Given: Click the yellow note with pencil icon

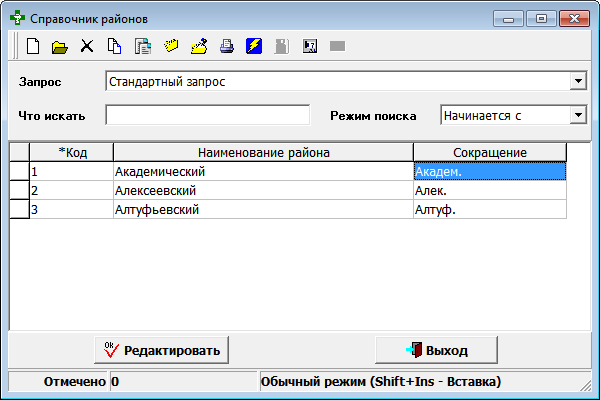Looking at the screenshot, I should coord(198,46).
